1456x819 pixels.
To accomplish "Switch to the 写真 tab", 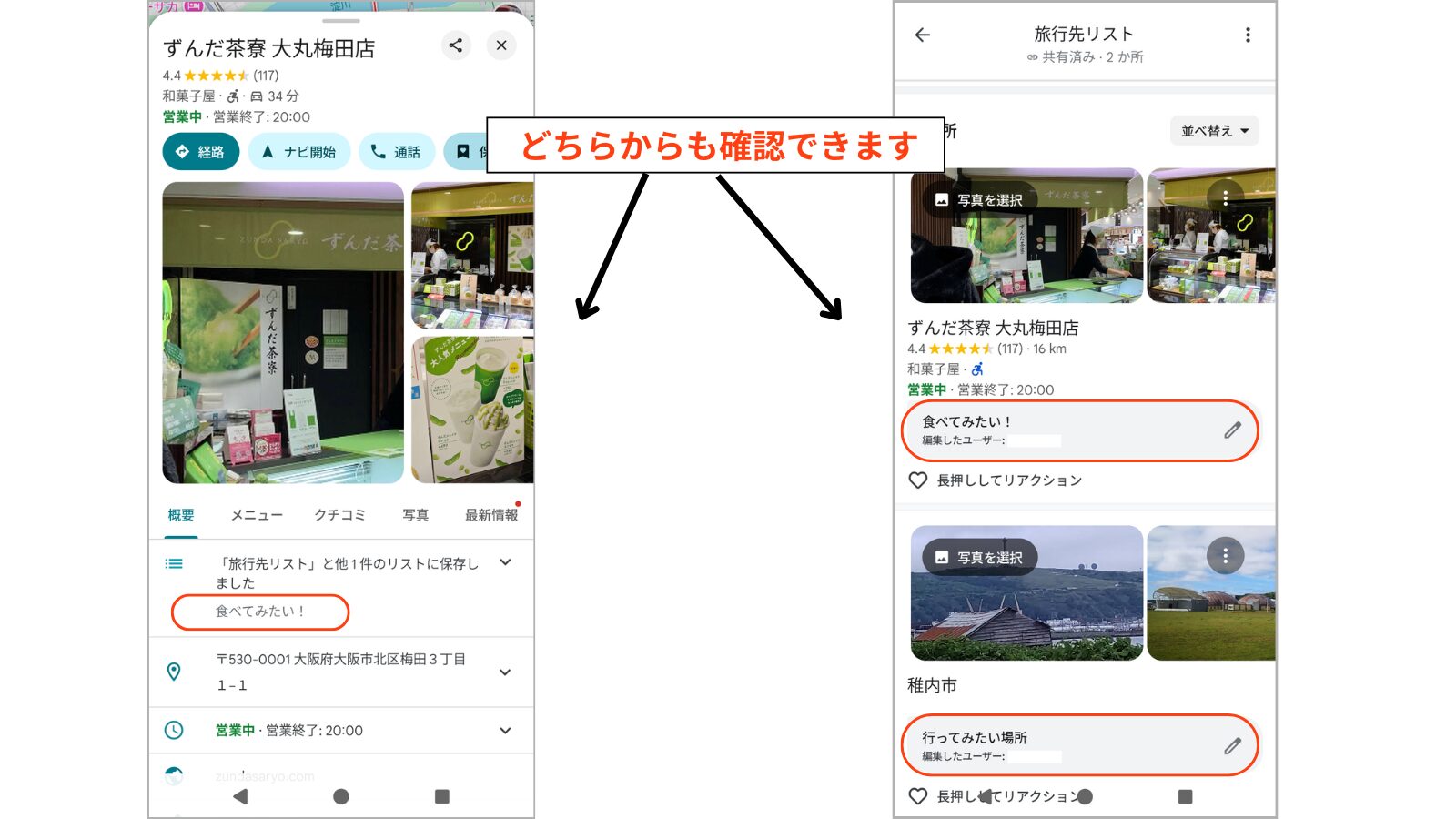I will (x=416, y=515).
